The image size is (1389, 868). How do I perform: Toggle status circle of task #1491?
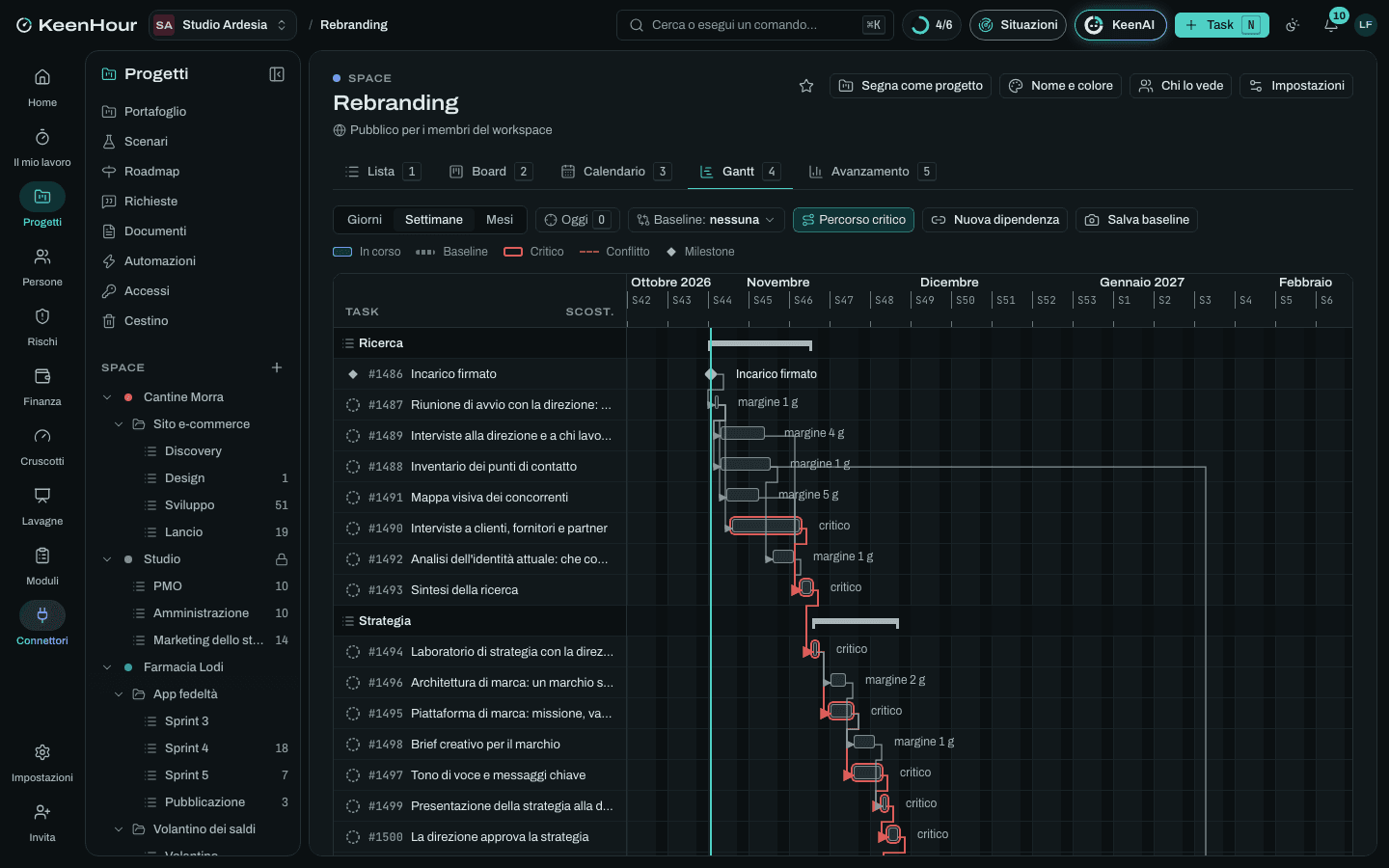pyautogui.click(x=353, y=498)
